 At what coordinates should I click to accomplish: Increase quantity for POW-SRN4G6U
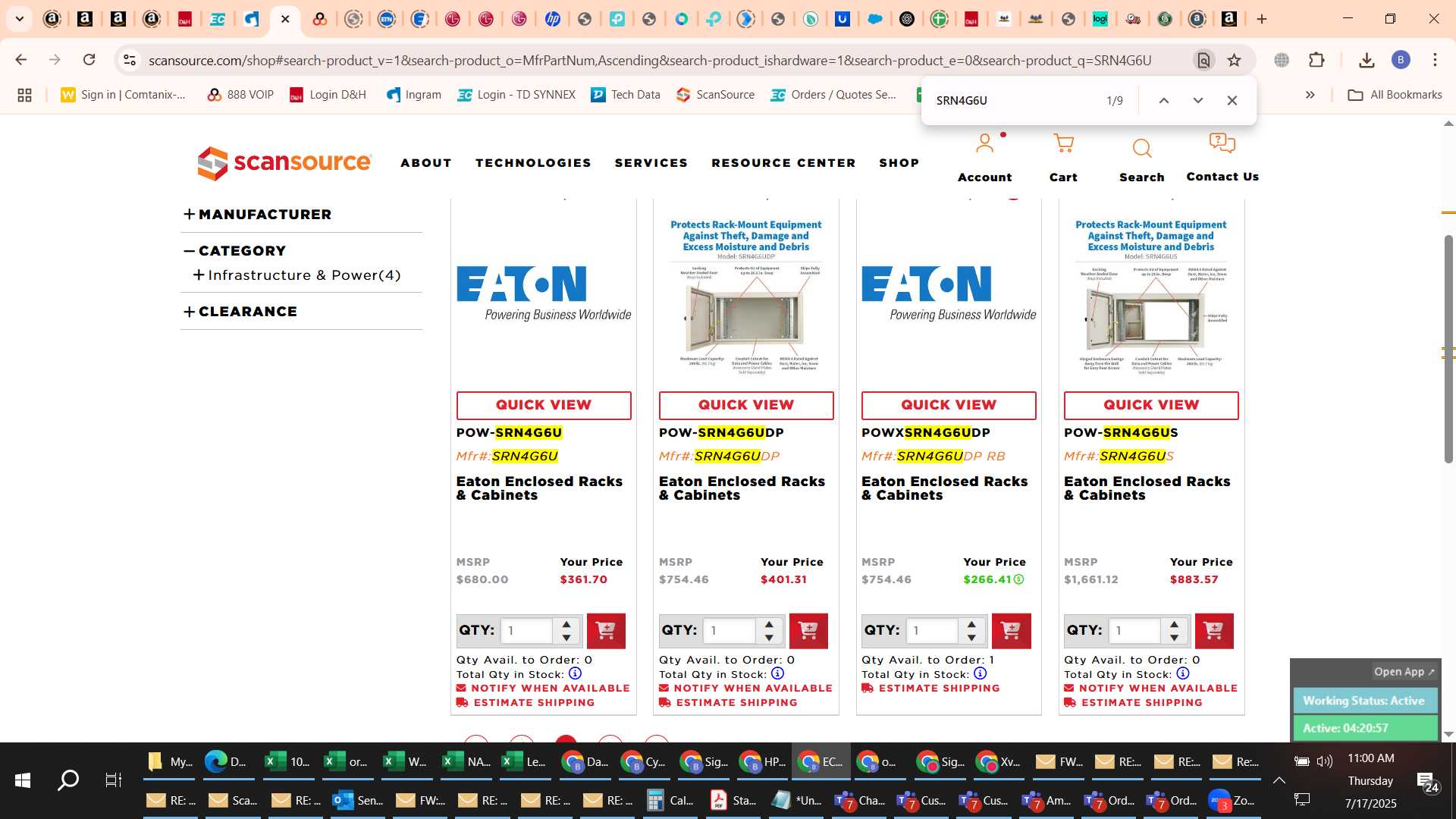[566, 624]
